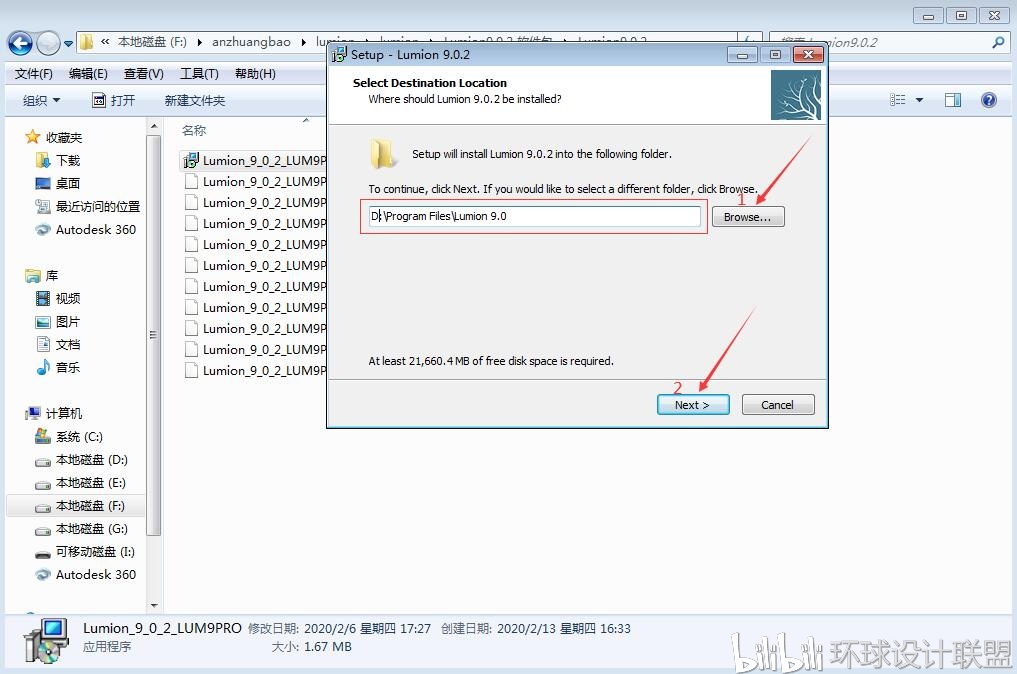Select 收藏夹 in the navigation pane

64,138
